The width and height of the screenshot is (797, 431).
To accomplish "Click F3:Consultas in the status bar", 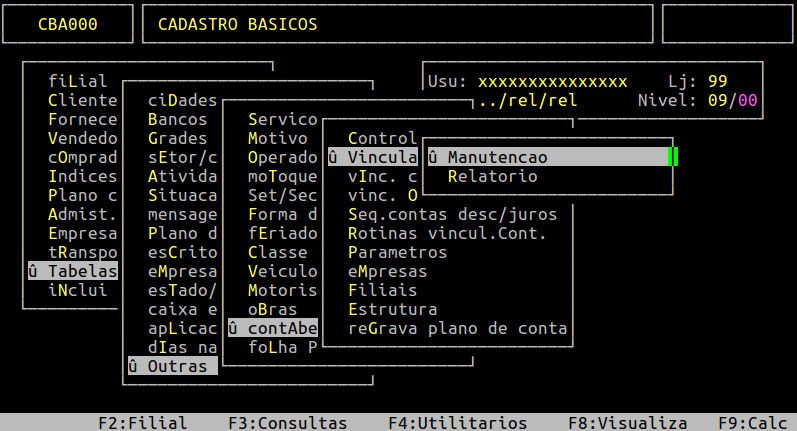I will pos(287,422).
